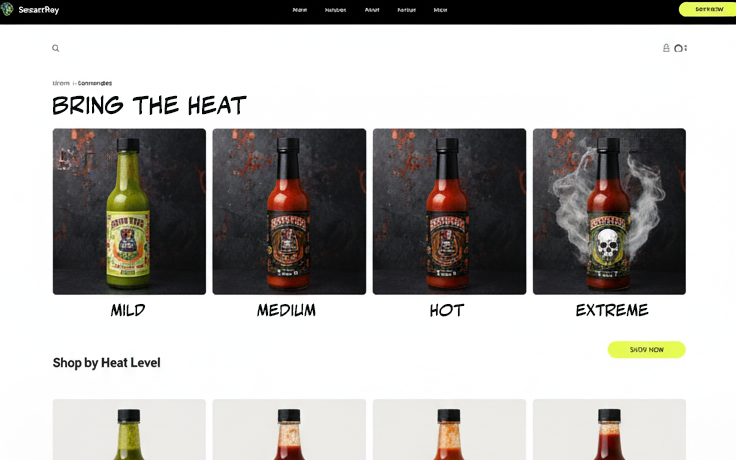This screenshot has height=460, width=736.
Task: Select the fourth navigation bar item
Action: [x=406, y=10]
